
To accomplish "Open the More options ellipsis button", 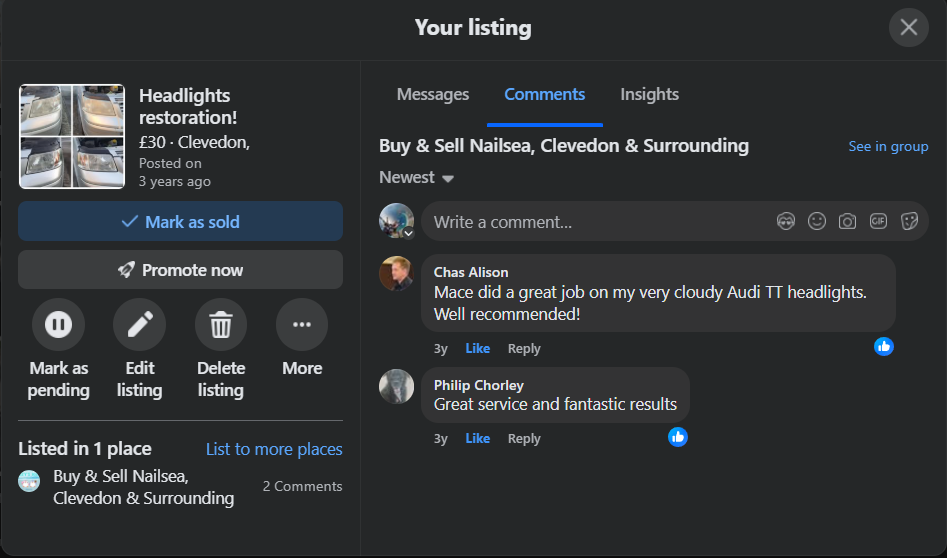I will pyautogui.click(x=301, y=325).
